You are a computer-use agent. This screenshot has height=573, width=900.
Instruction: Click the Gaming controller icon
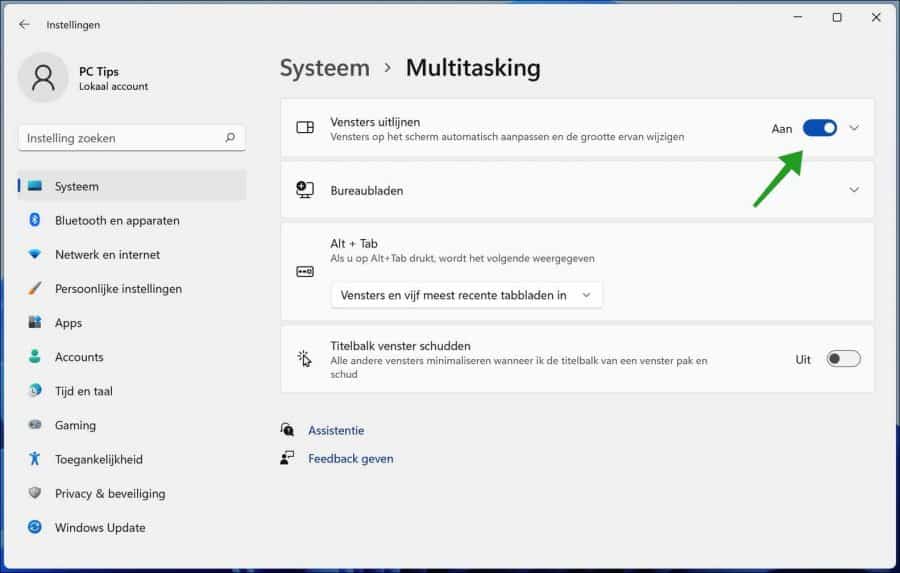(35, 425)
